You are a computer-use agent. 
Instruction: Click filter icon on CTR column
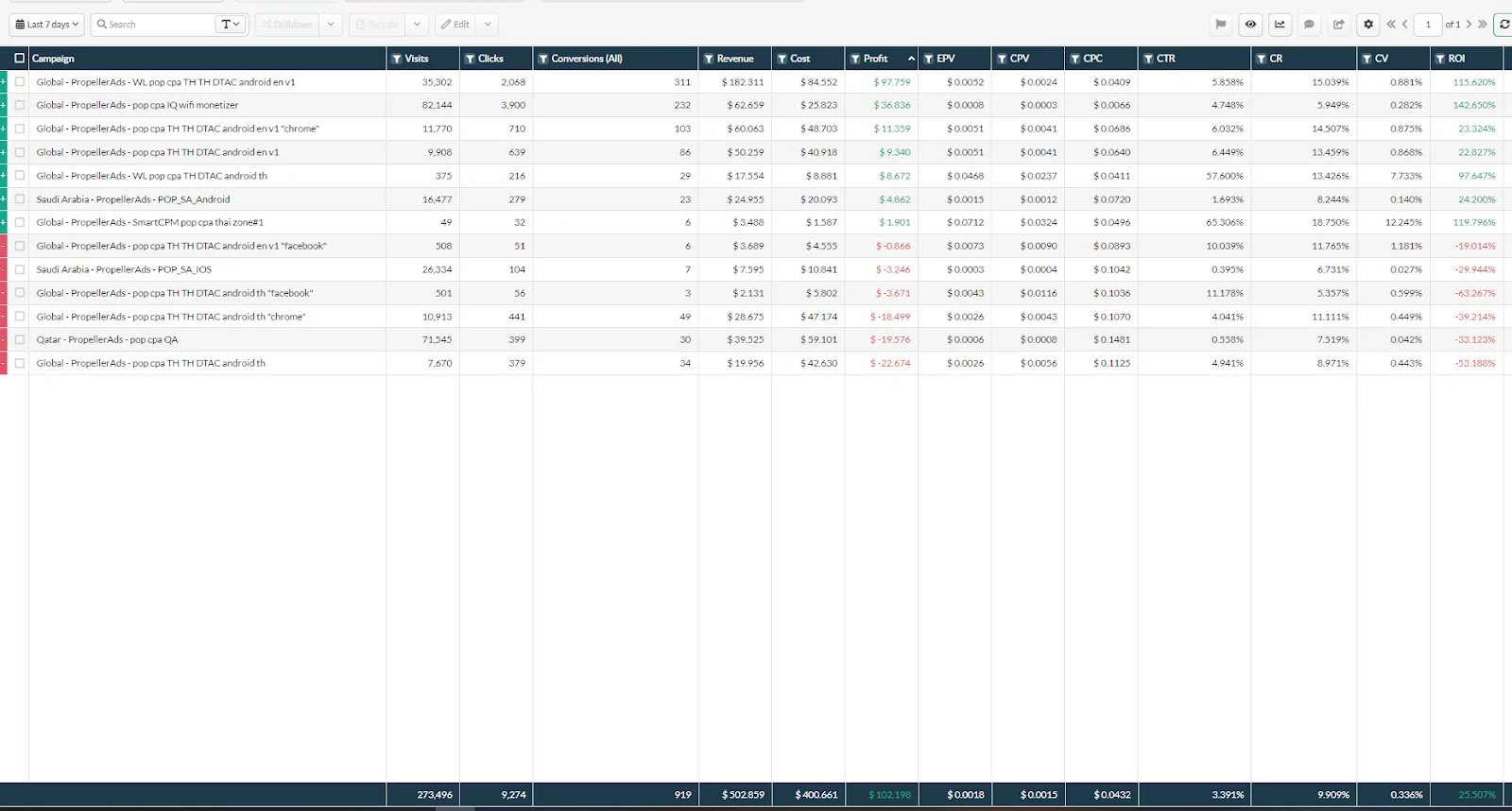[1148, 59]
